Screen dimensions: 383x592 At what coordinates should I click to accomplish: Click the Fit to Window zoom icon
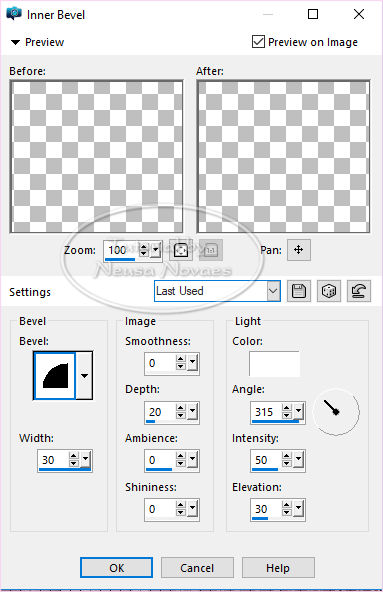tap(181, 250)
